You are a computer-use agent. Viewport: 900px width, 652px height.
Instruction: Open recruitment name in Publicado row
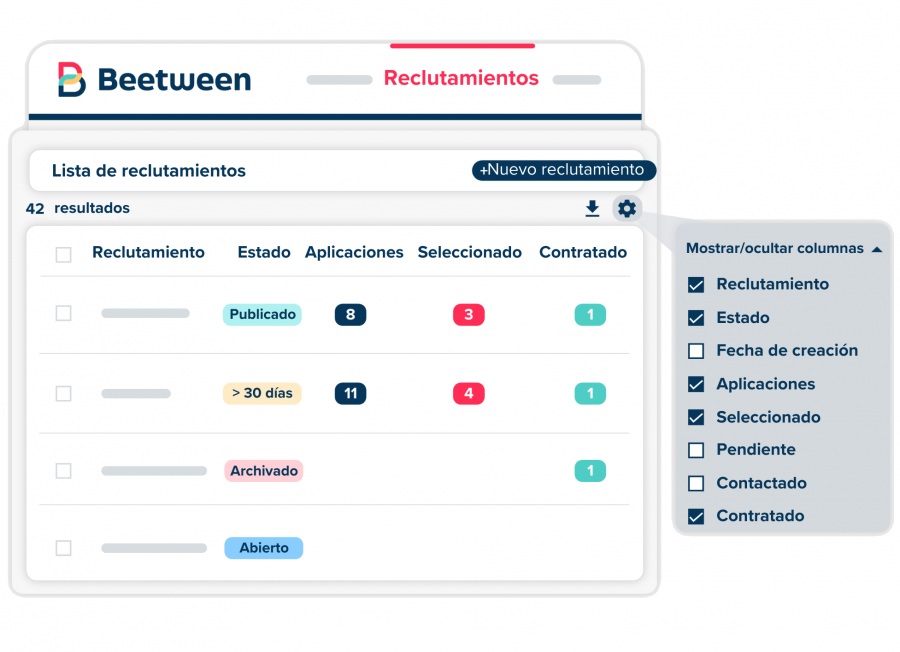(145, 313)
